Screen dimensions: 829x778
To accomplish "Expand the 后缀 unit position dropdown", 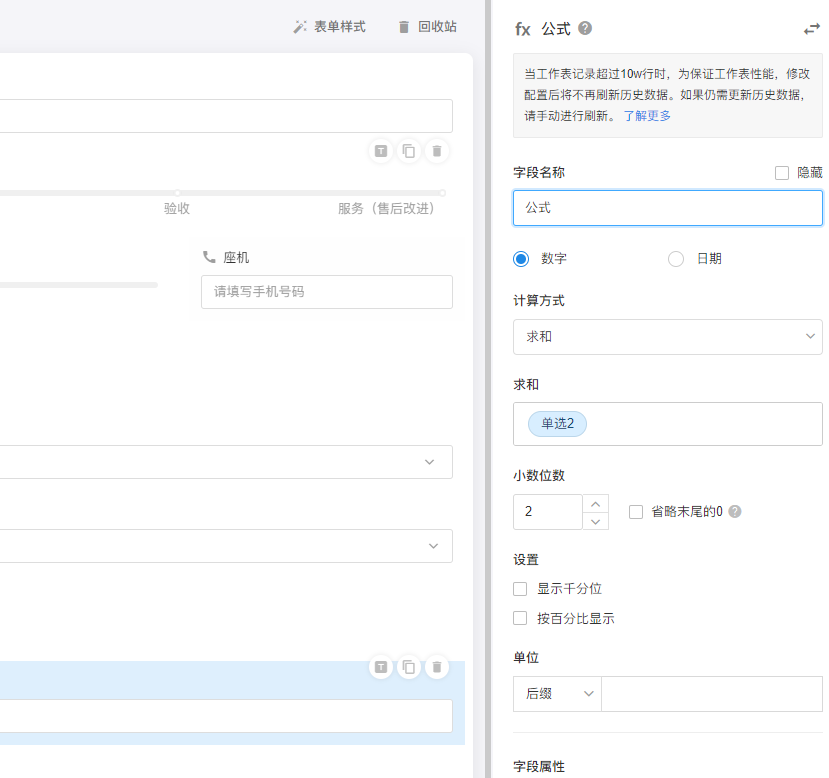I will coord(557,694).
